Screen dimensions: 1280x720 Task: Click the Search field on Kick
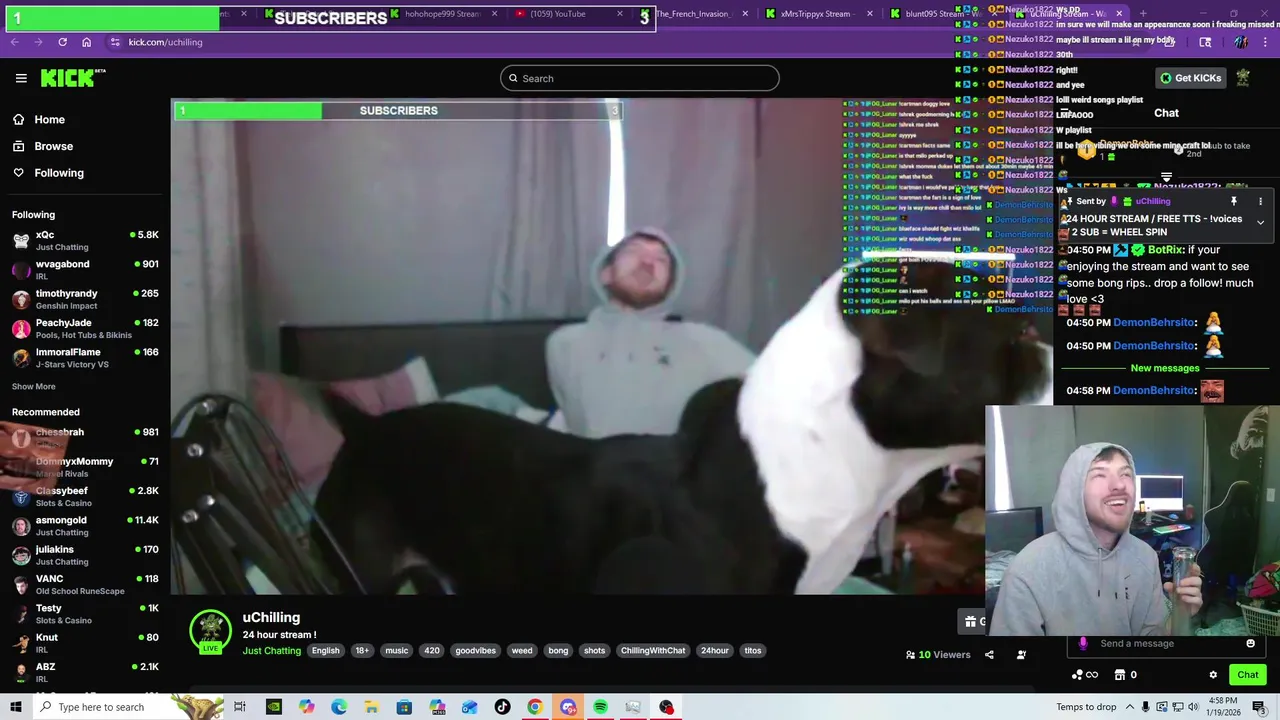(640, 78)
